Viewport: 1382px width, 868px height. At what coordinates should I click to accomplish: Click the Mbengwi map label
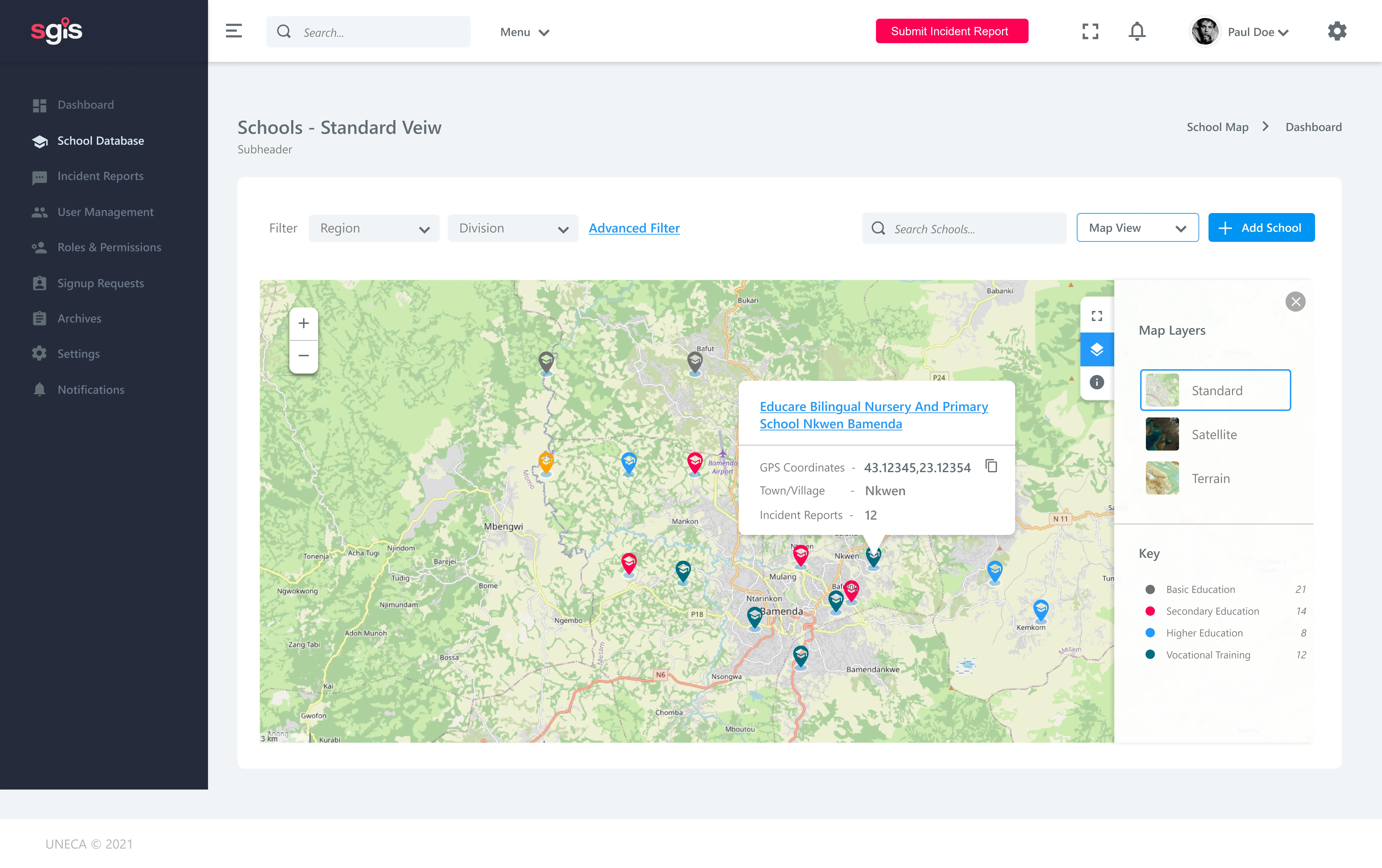click(x=503, y=527)
